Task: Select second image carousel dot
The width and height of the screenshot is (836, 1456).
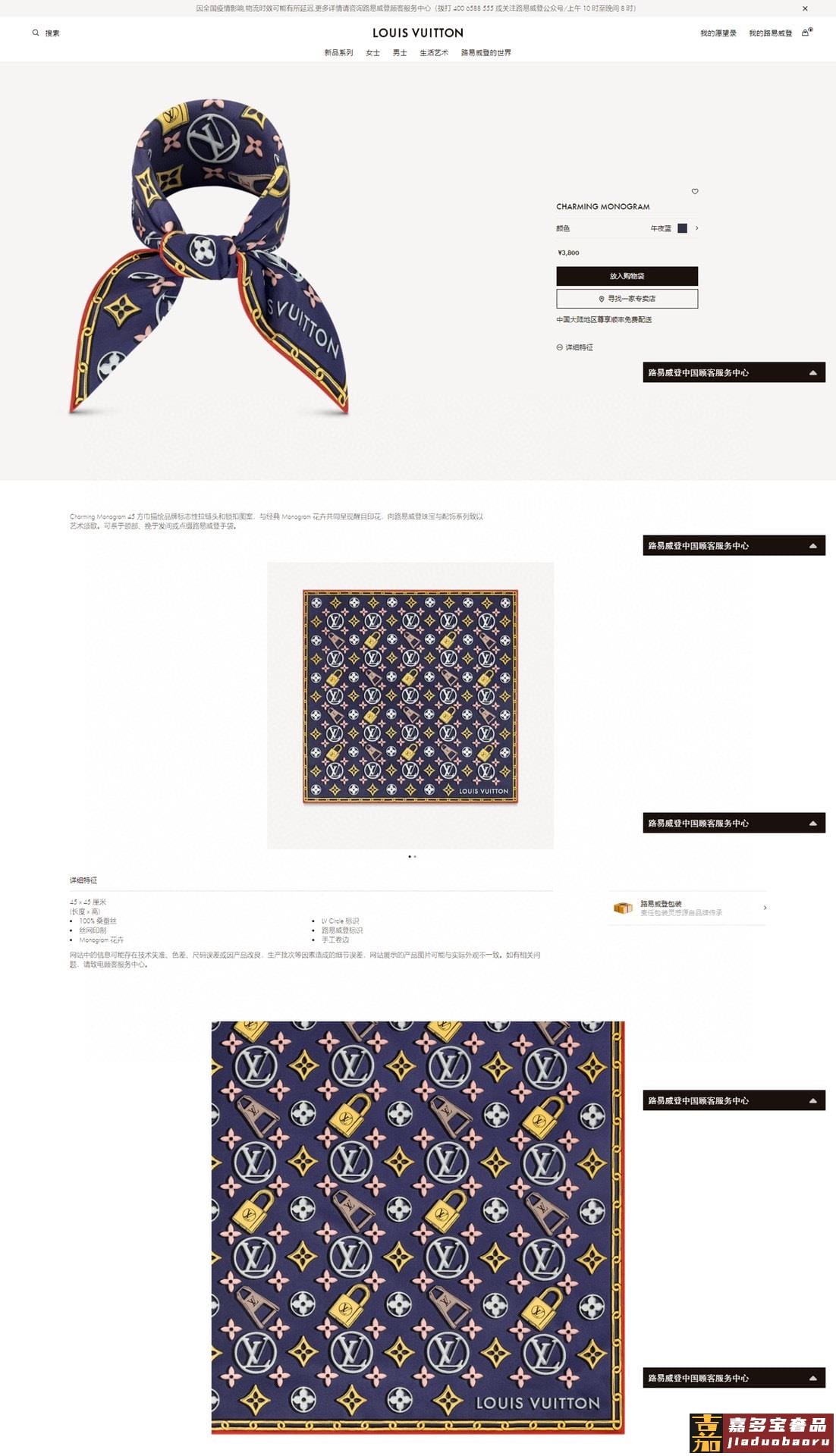Action: pyautogui.click(x=415, y=856)
